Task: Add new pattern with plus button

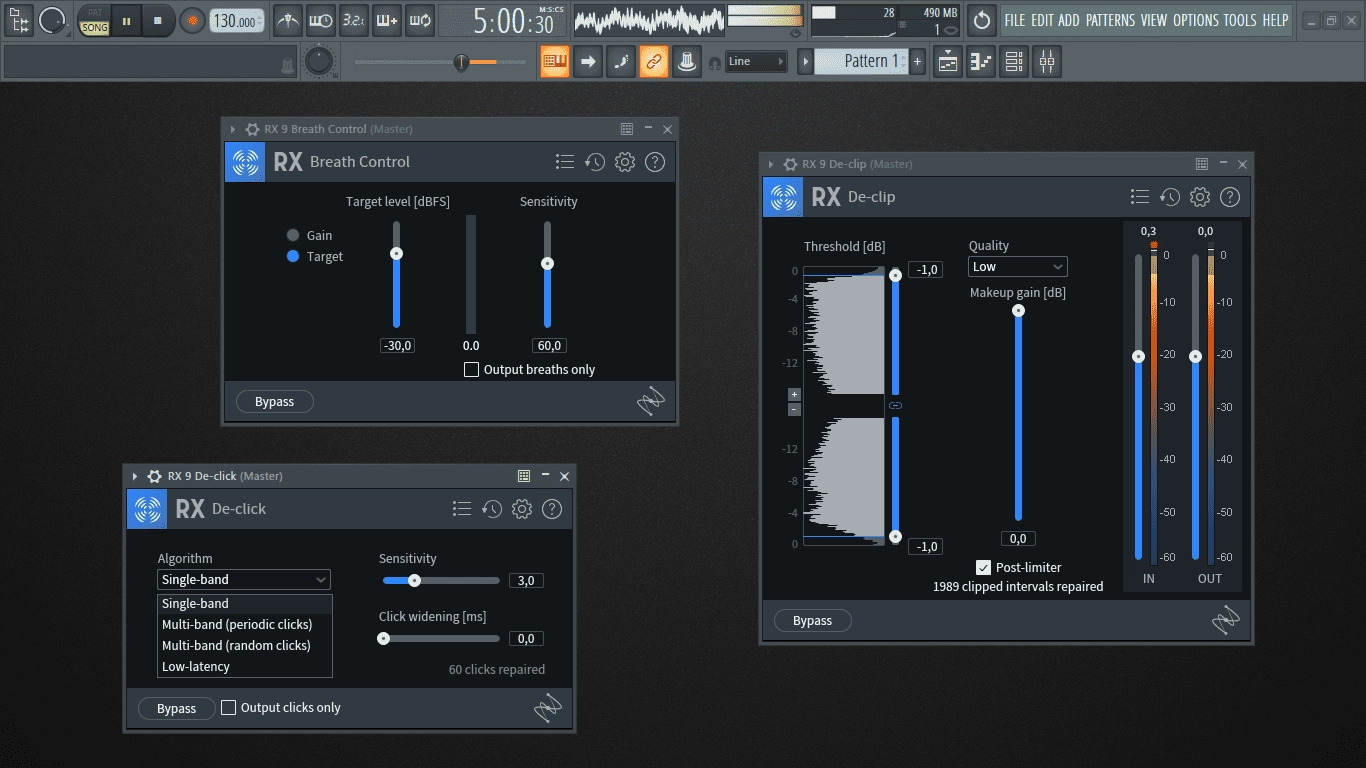Action: 917,61
